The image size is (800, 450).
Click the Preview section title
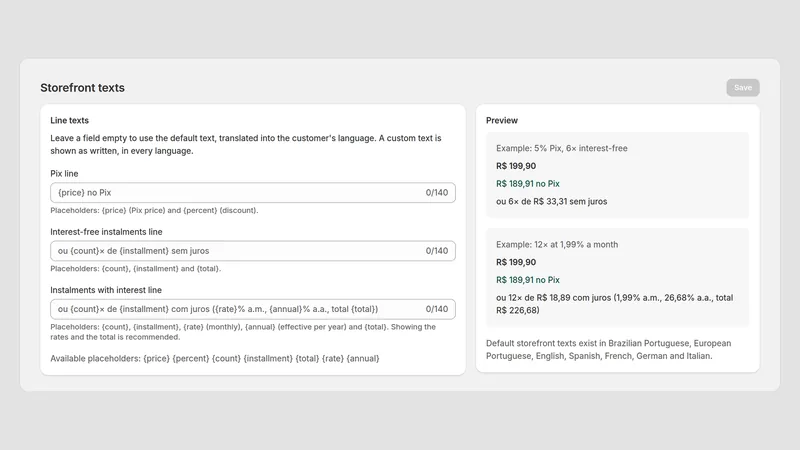coord(502,120)
